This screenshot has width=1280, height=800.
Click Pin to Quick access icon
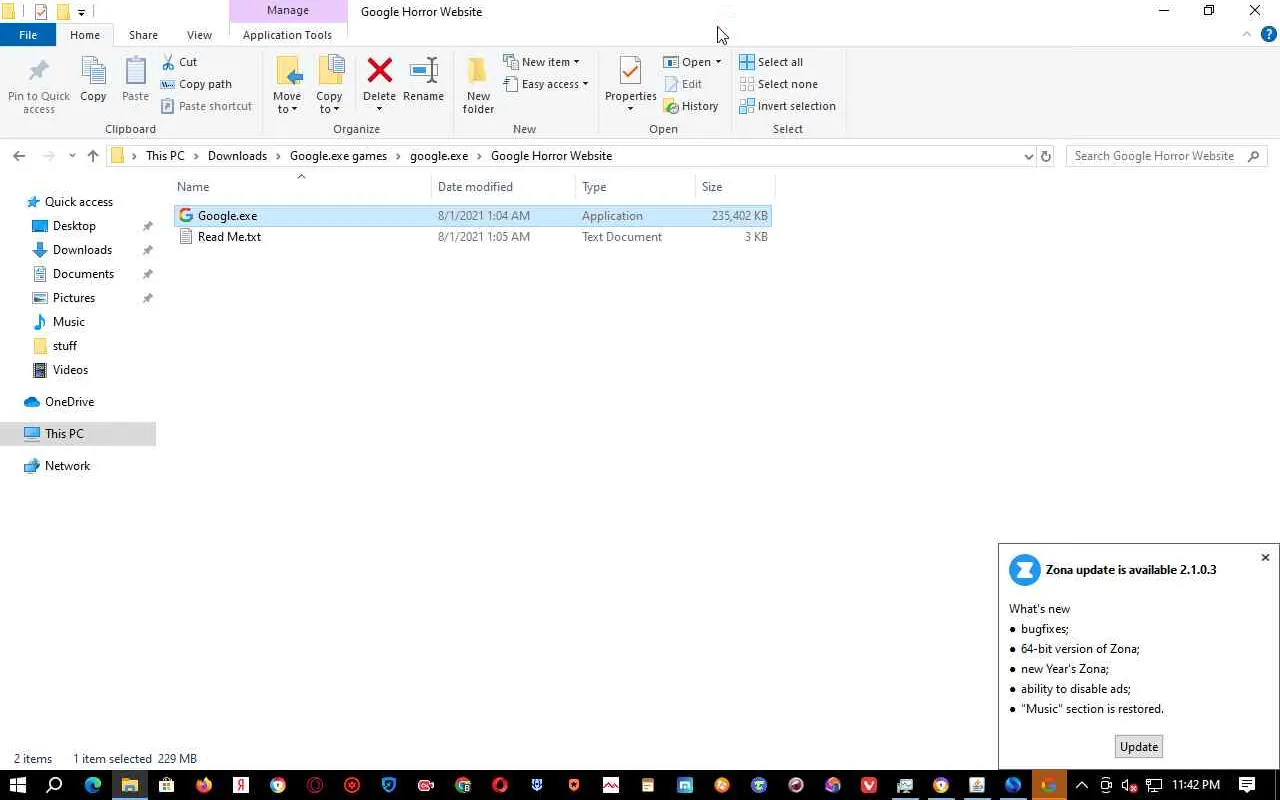(39, 85)
